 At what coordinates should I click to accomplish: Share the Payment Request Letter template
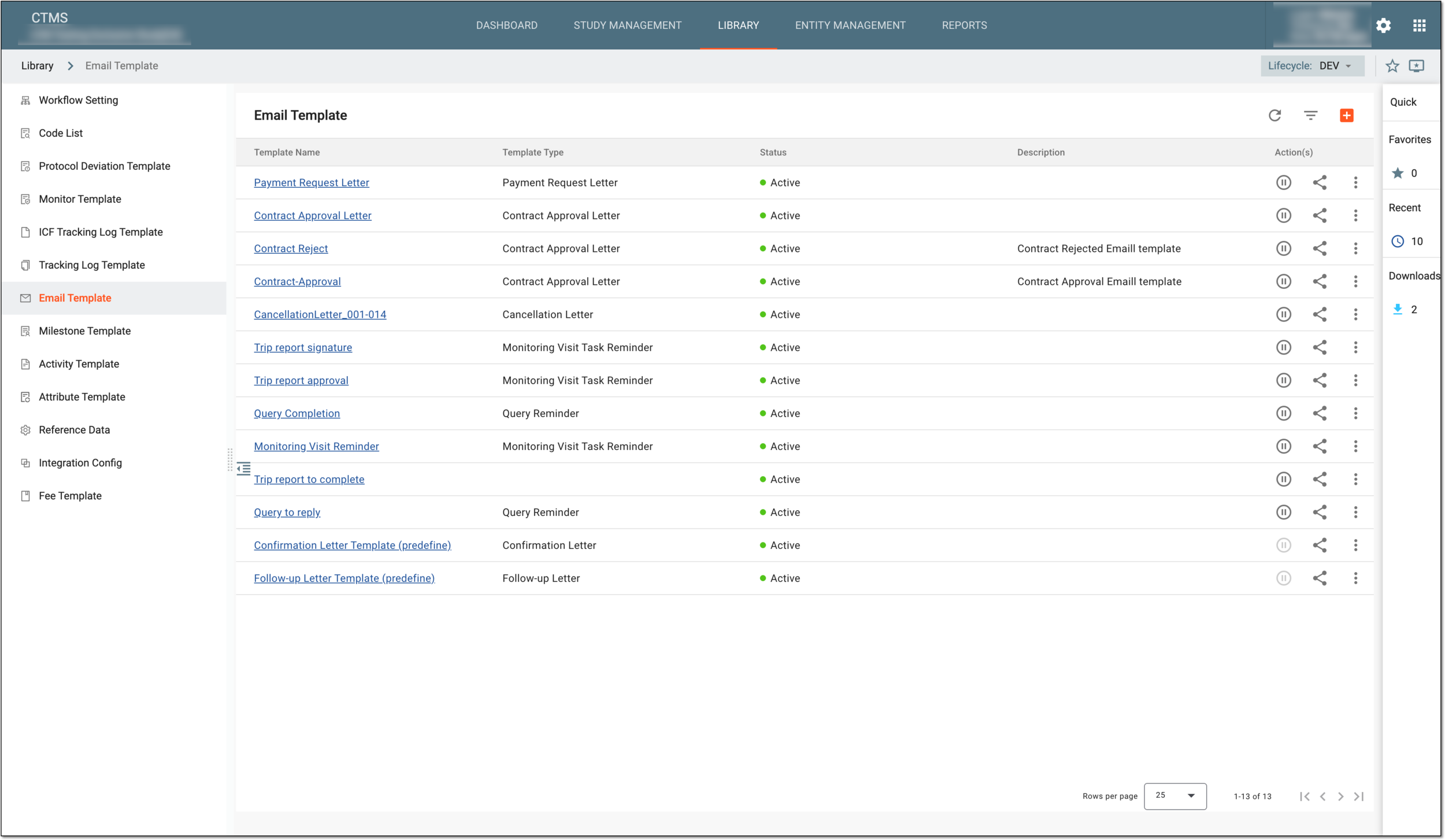click(1320, 183)
